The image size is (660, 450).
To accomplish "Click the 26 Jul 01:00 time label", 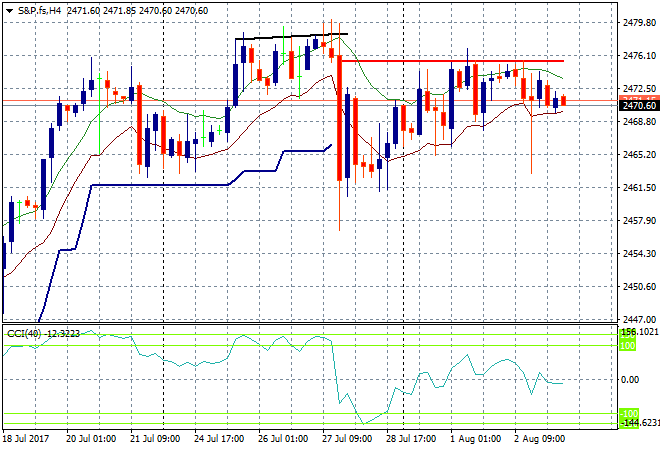I will coord(283,439).
